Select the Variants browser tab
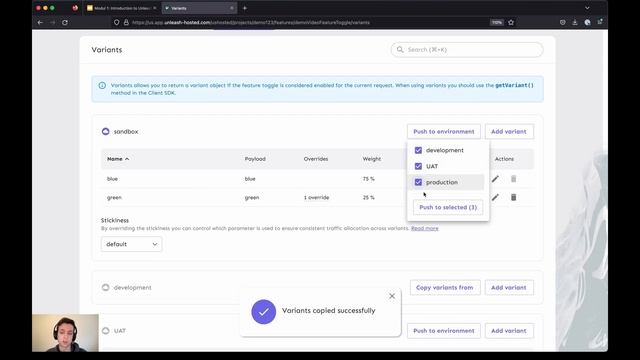Screen dimensions: 640x360 coord(198,8)
